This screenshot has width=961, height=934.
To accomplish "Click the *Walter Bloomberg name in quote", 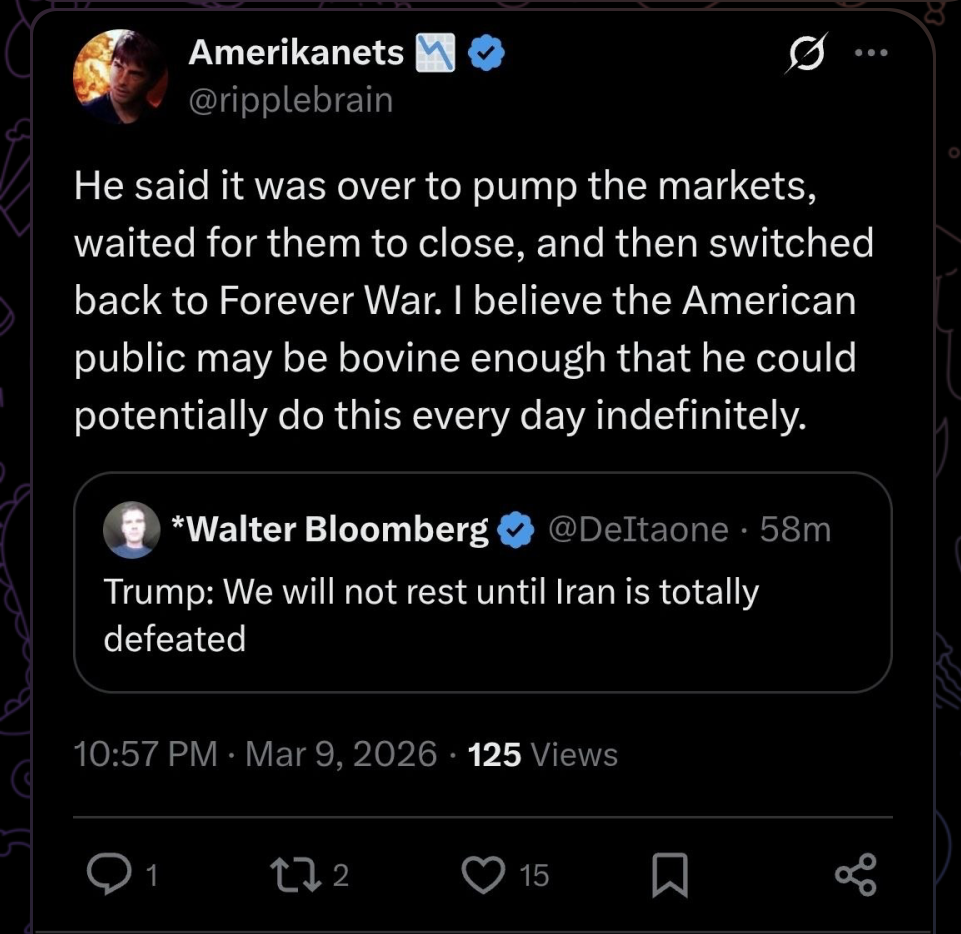I will tap(330, 529).
